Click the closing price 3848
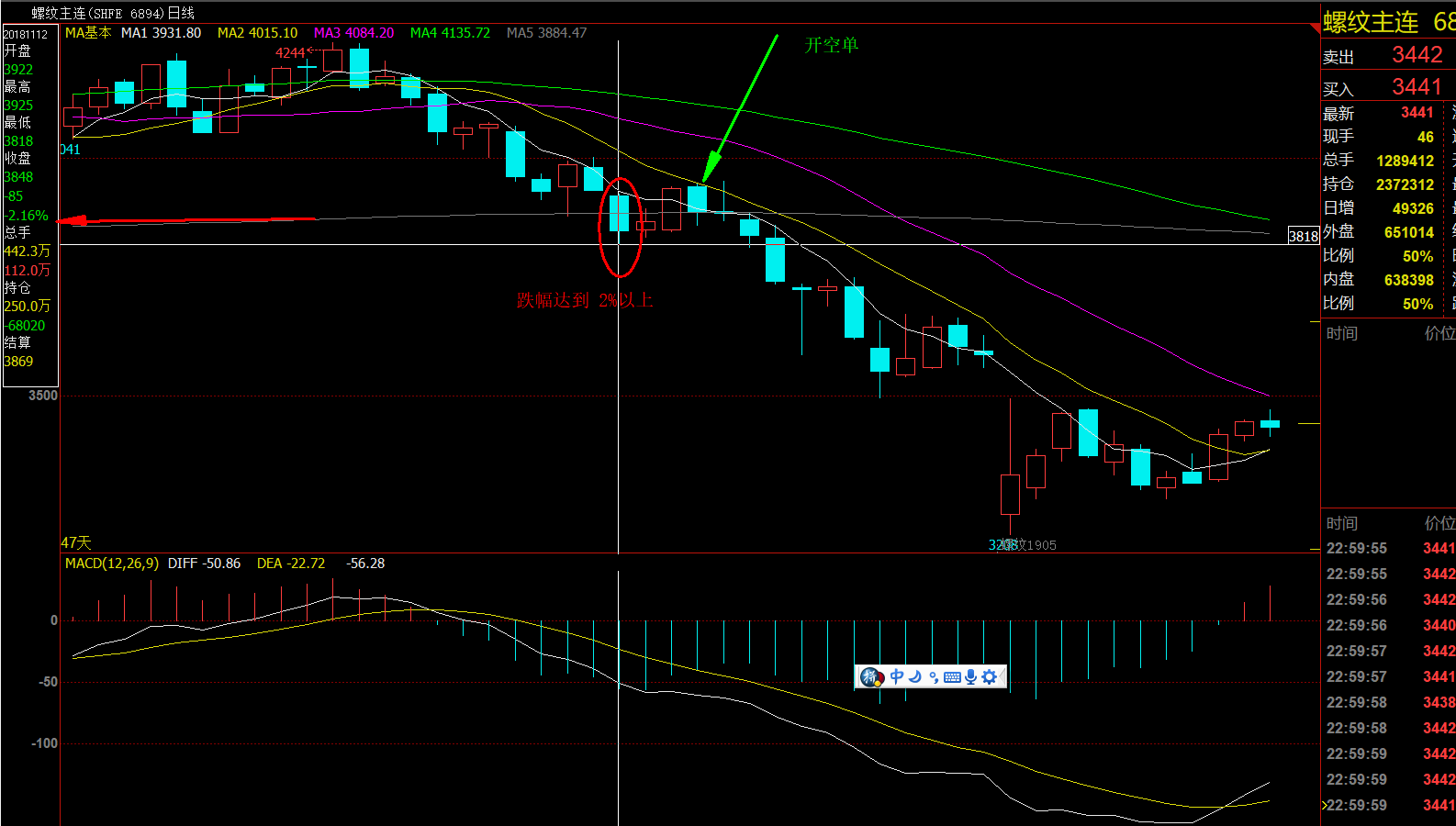The width and height of the screenshot is (1456, 826). [18, 177]
